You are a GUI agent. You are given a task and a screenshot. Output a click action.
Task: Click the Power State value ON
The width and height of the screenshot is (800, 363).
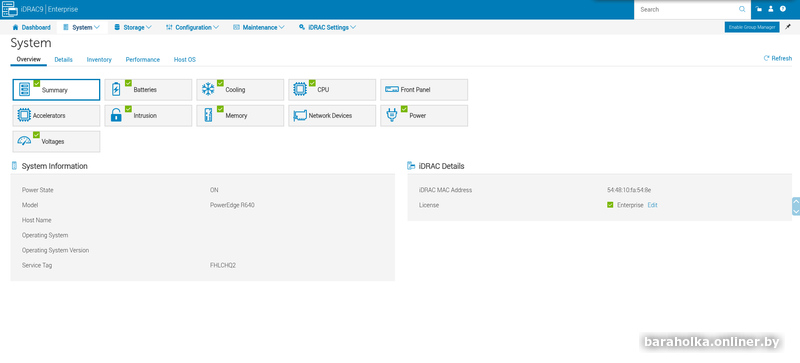tap(214, 190)
